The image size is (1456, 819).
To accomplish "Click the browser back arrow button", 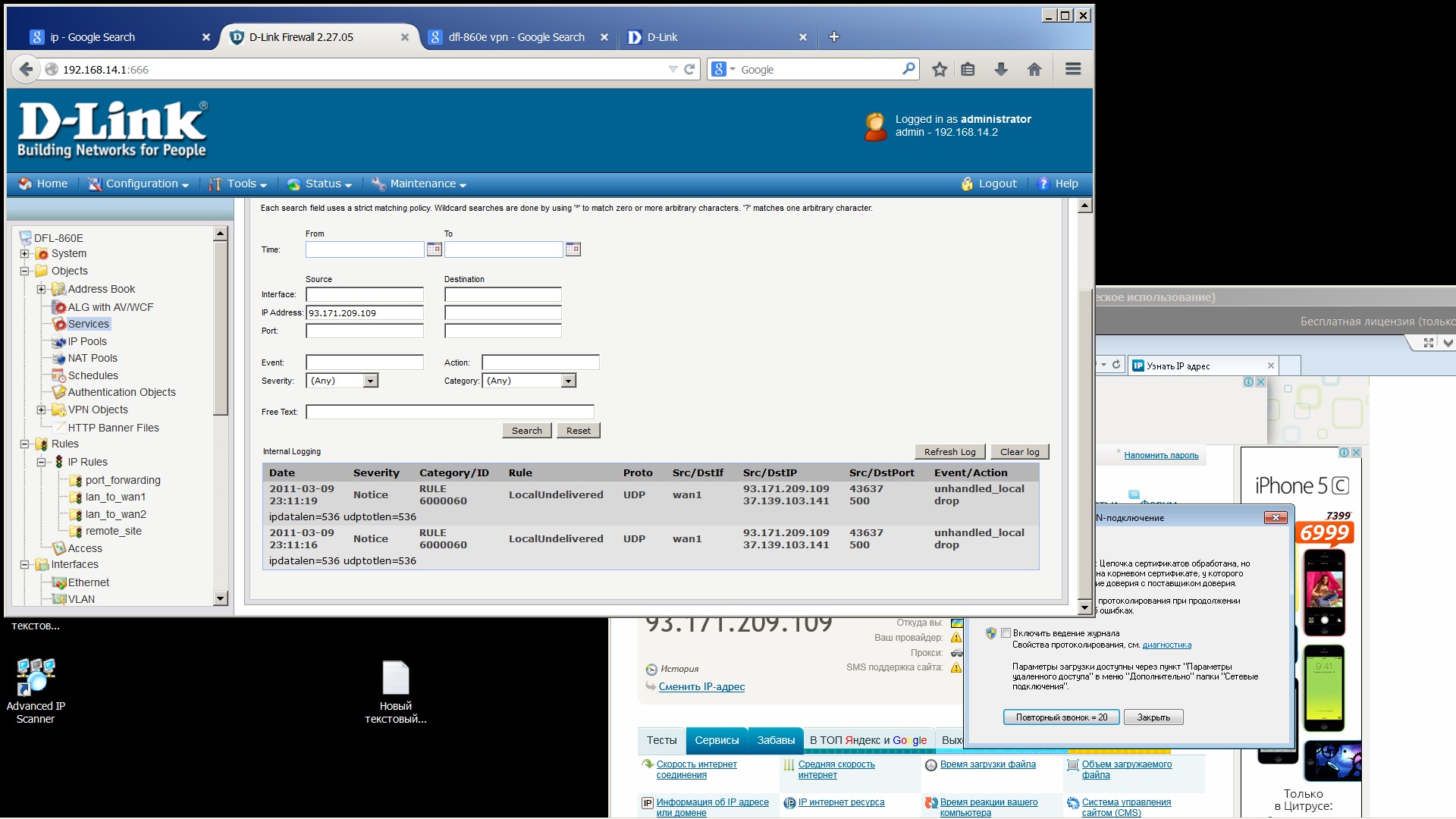I will pyautogui.click(x=27, y=70).
